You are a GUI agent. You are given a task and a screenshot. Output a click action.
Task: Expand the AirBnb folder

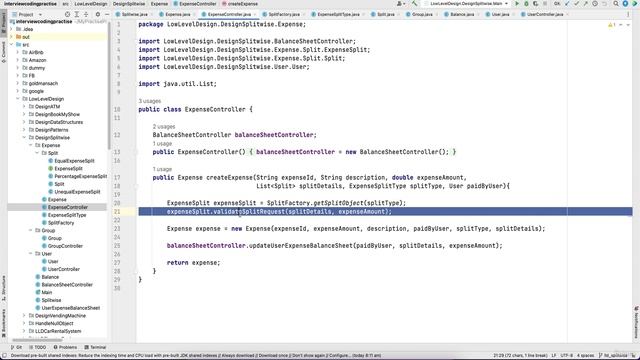[18, 52]
